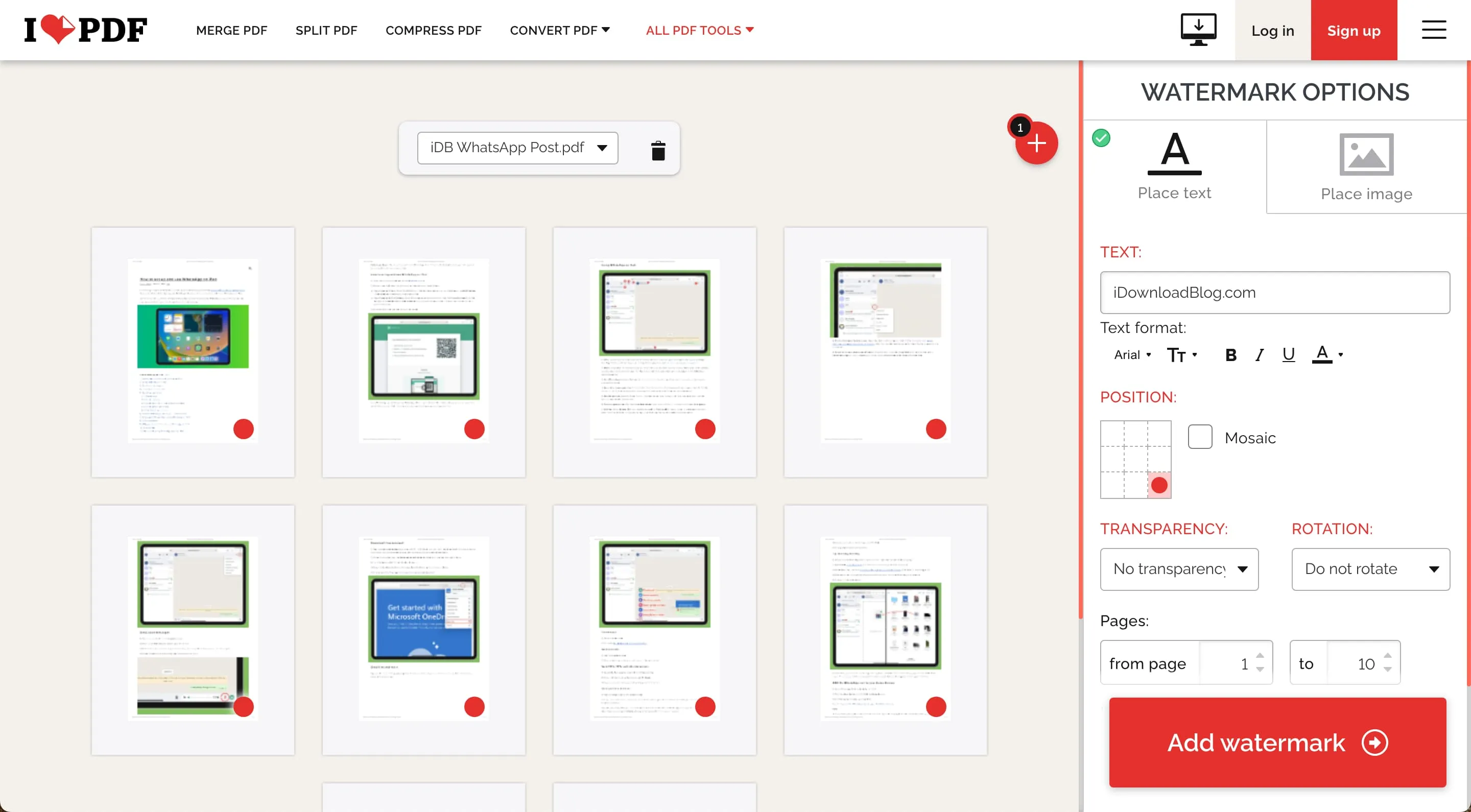Toggle underline text formatting
Image resolution: width=1471 pixels, height=812 pixels.
(1288, 355)
